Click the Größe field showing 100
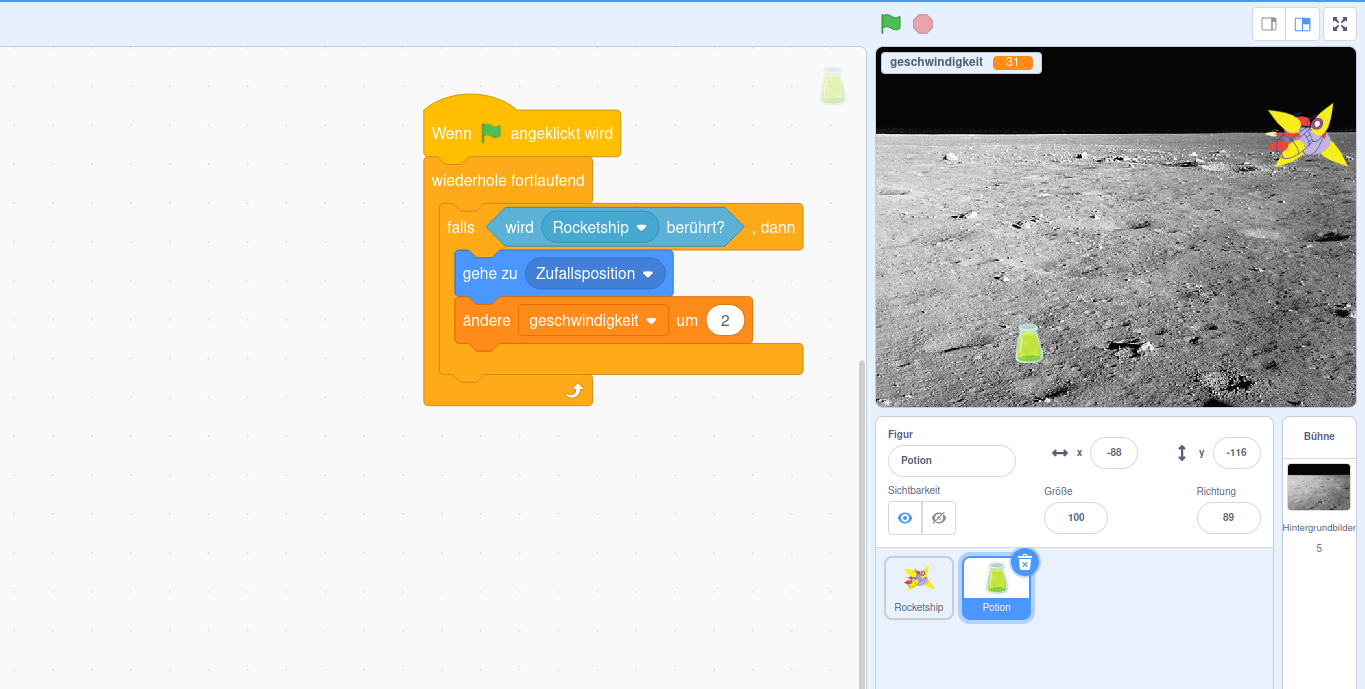Image resolution: width=1365 pixels, height=689 pixels. 1076,518
